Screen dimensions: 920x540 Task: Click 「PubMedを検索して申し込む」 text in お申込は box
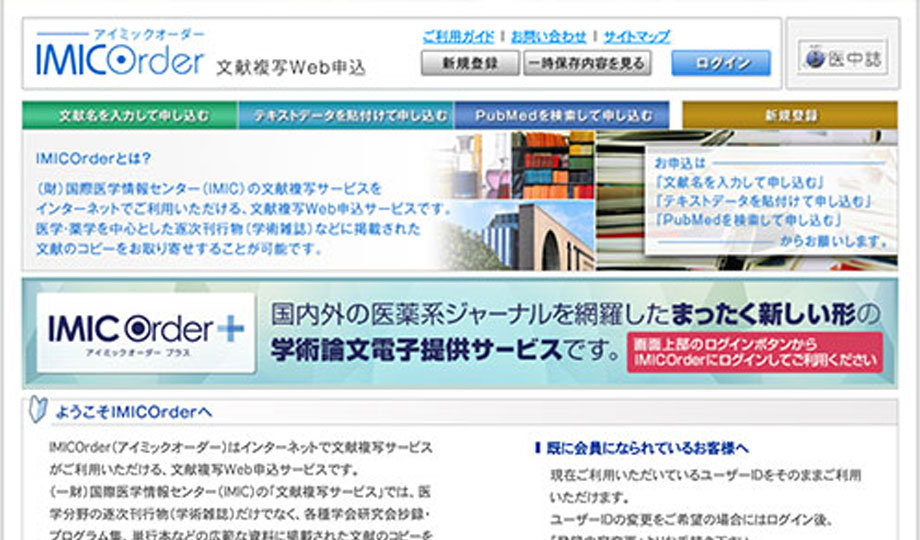pos(749,221)
